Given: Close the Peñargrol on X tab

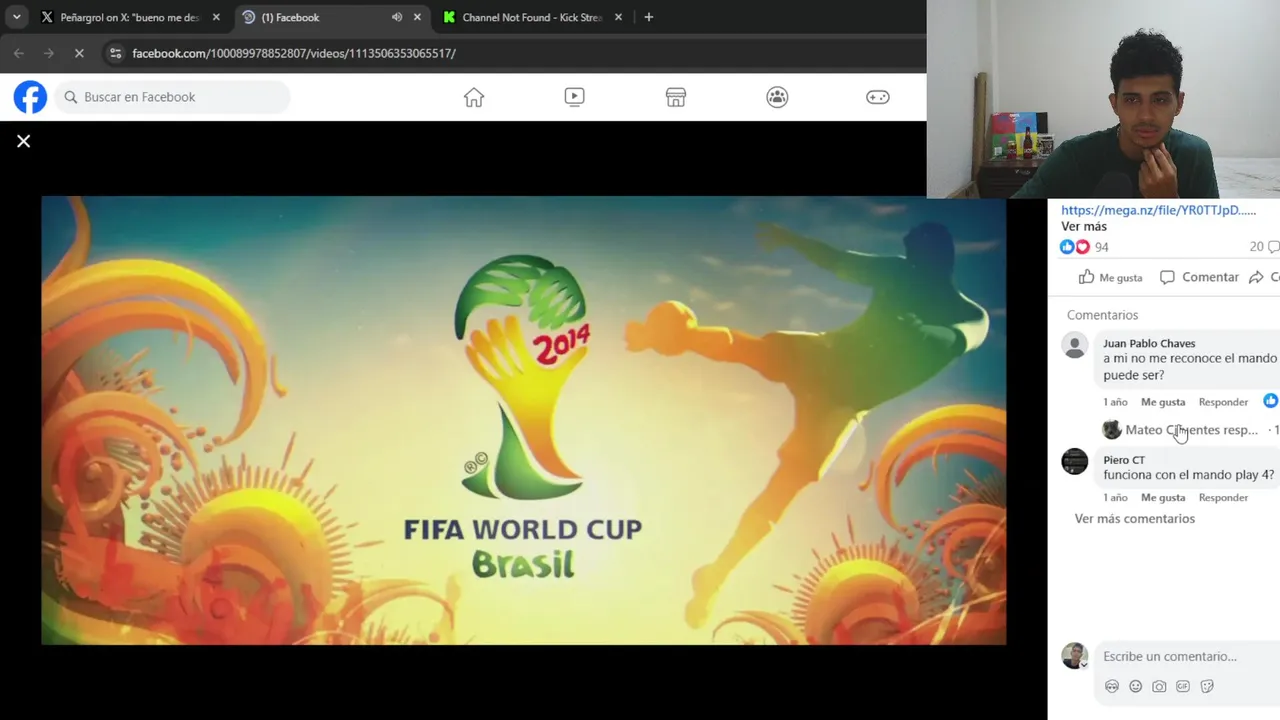Looking at the screenshot, I should 216,17.
